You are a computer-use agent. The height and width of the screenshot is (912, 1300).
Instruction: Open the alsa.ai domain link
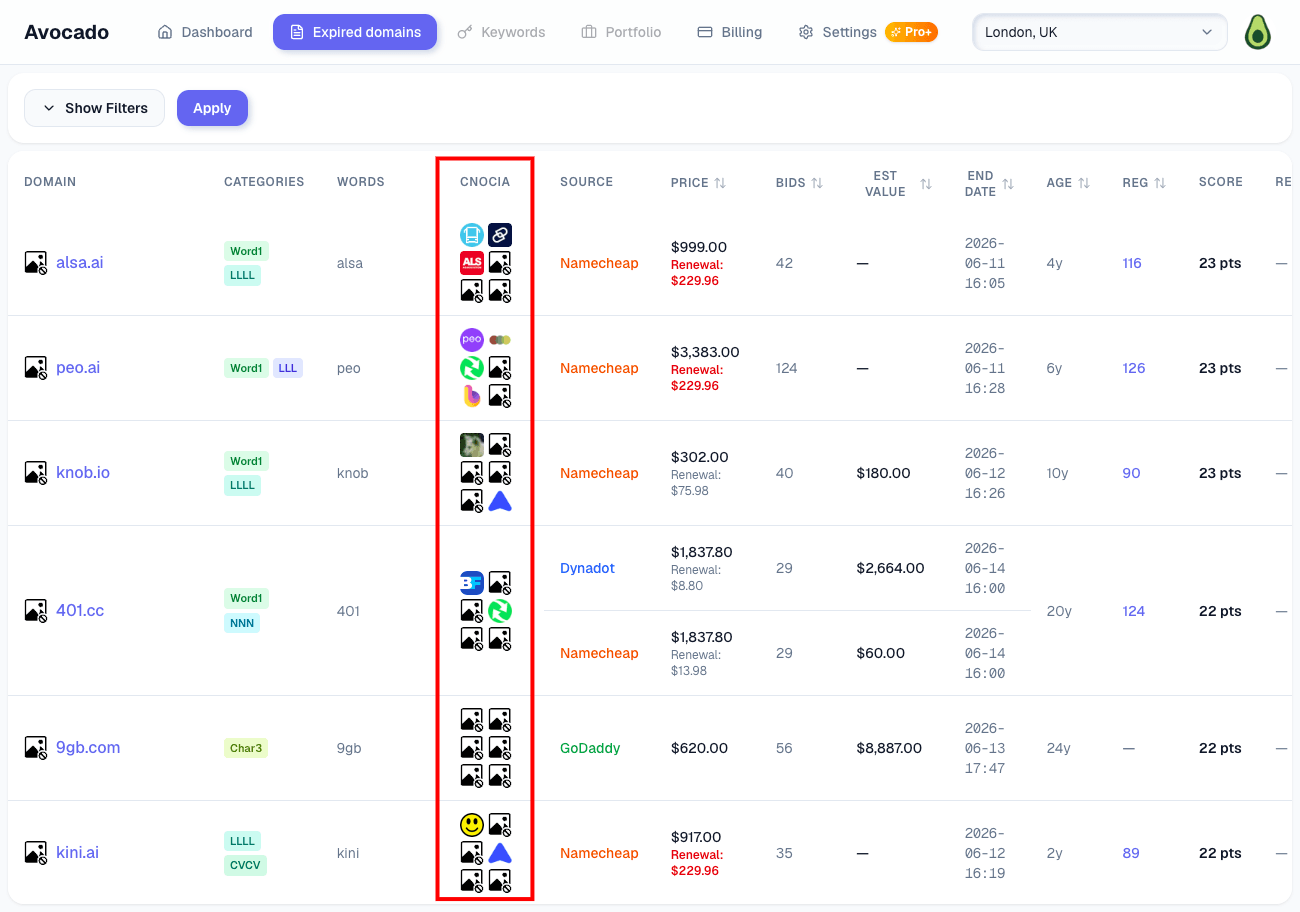tap(80, 263)
